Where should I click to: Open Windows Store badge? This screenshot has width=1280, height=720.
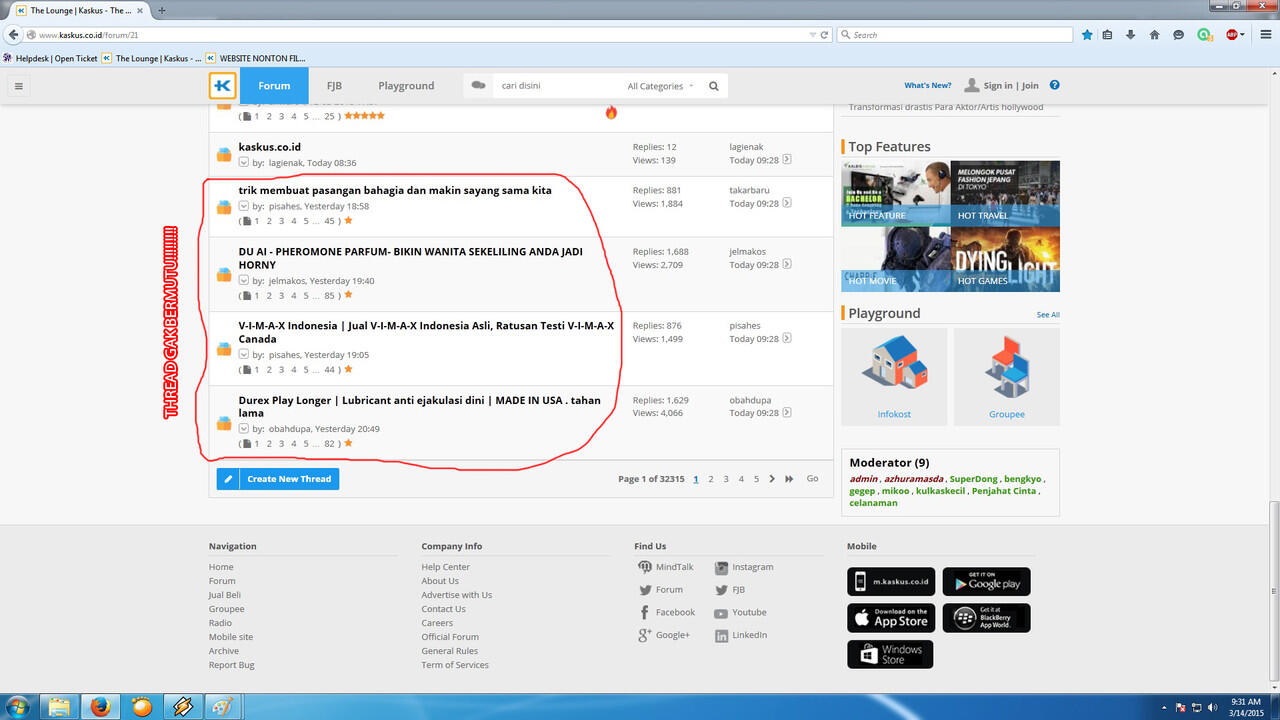tap(890, 655)
